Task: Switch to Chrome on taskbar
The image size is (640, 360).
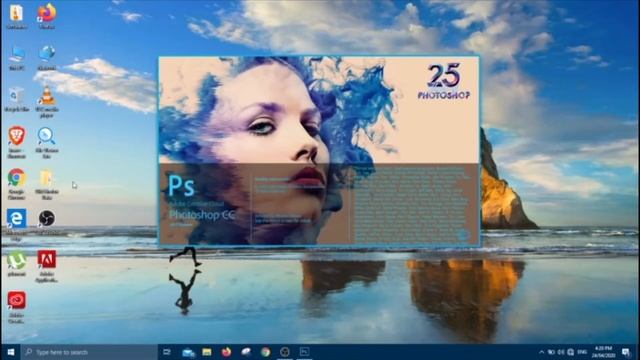Action: 265,352
